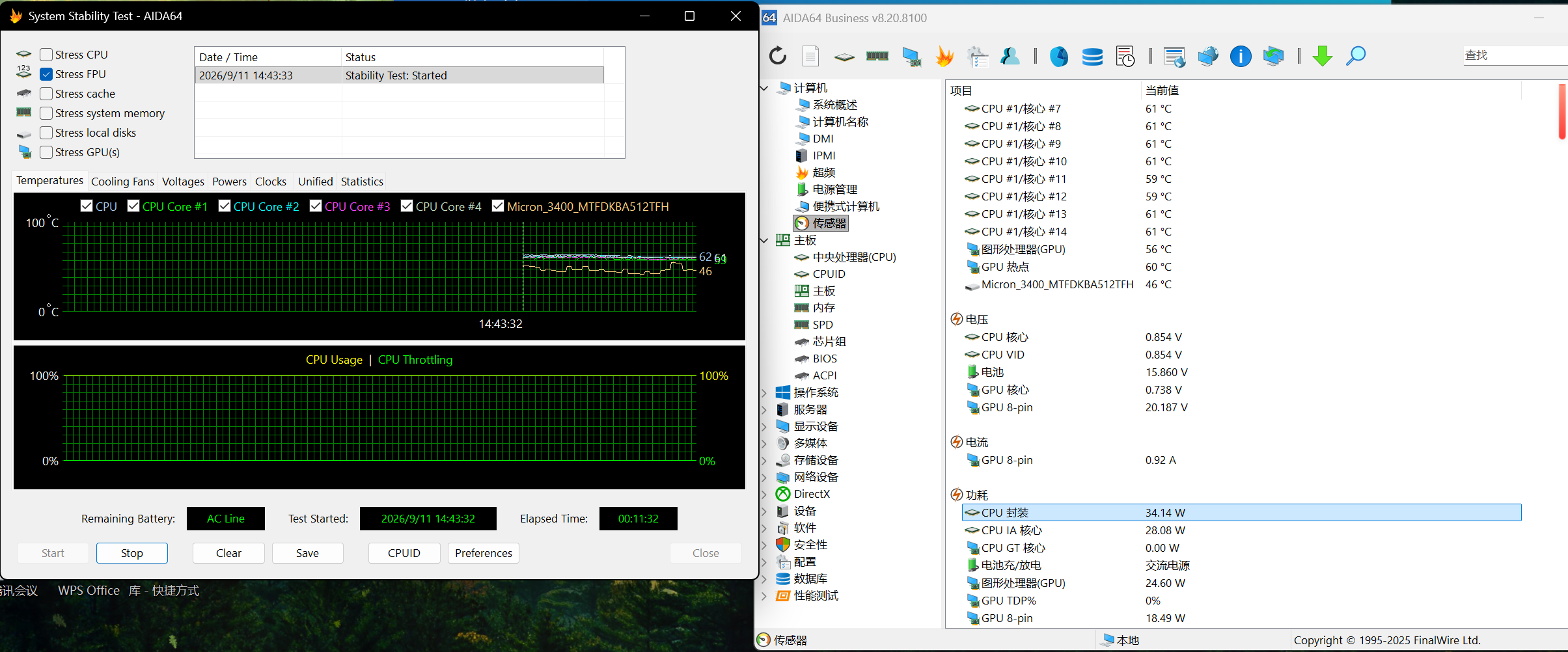Click the green download arrow toolbar icon
The width and height of the screenshot is (1568, 652).
tap(1322, 56)
